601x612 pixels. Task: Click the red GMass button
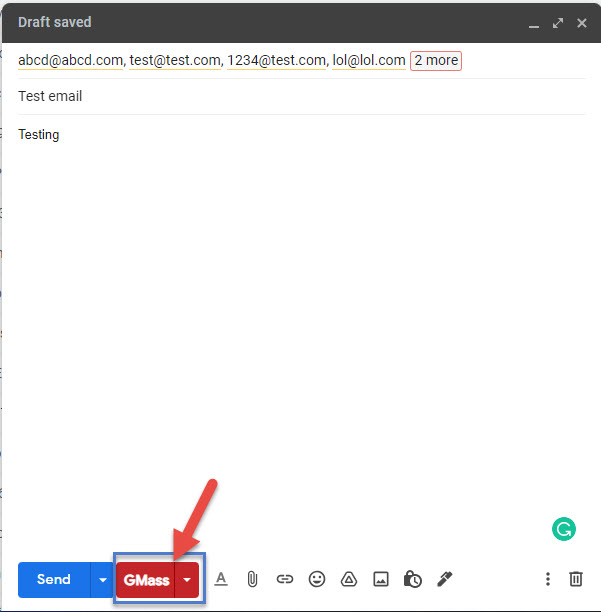coord(146,580)
